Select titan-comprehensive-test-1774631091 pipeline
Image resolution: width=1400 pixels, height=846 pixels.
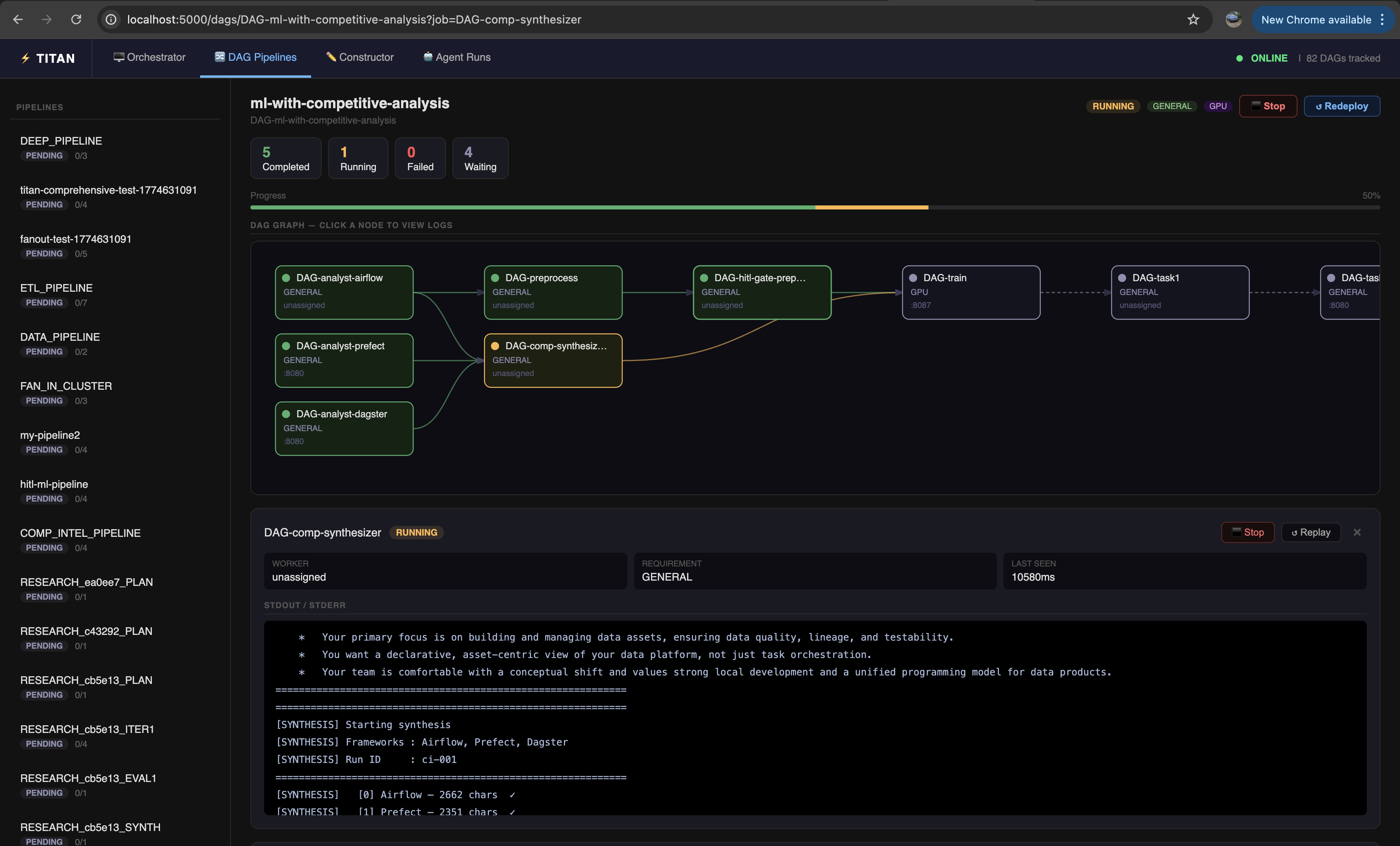click(115, 197)
